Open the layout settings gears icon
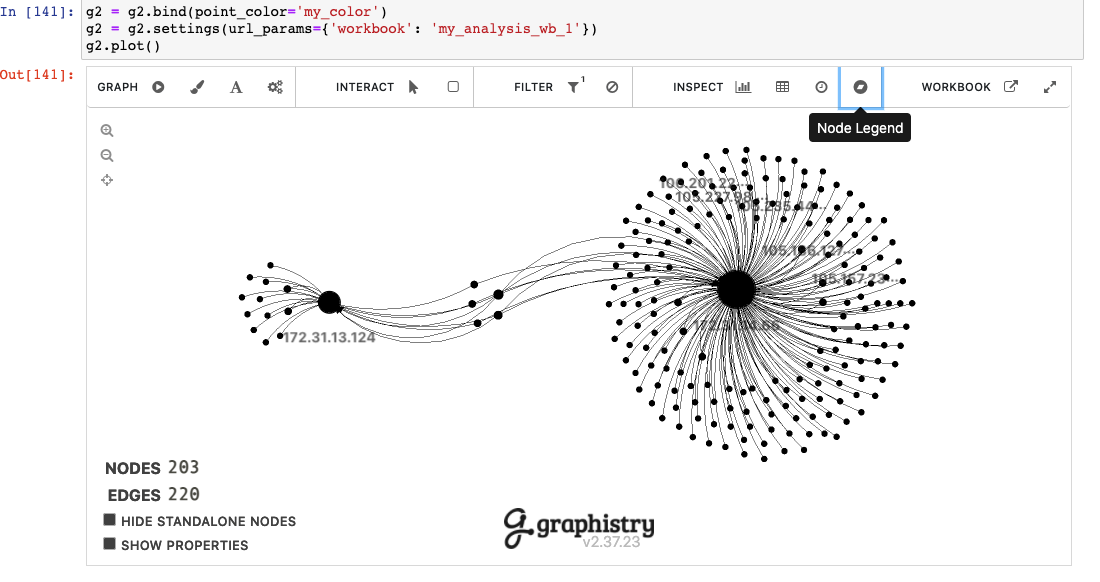 (x=275, y=87)
